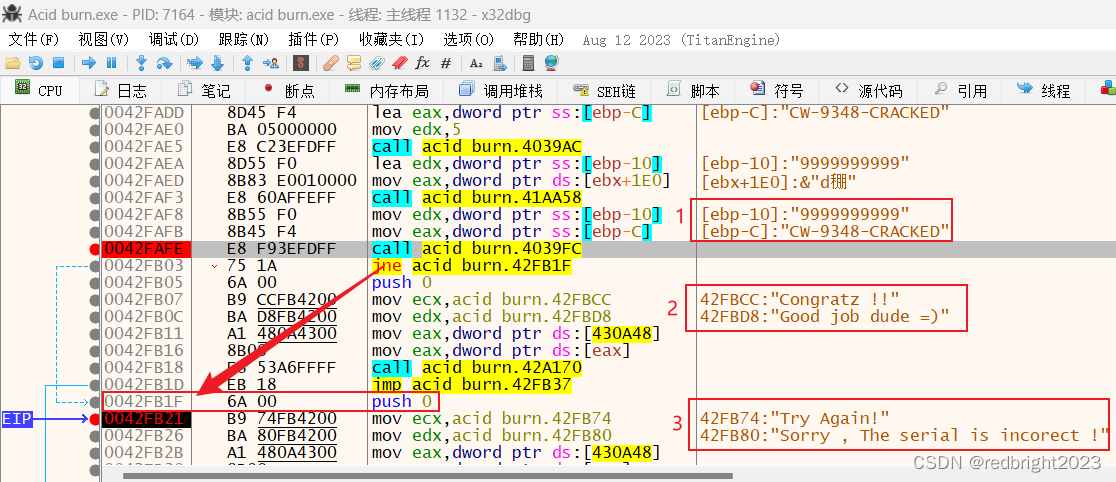Toggle the breakpoint dot at 0042FAF3
This screenshot has height=482, width=1116.
(x=94, y=197)
